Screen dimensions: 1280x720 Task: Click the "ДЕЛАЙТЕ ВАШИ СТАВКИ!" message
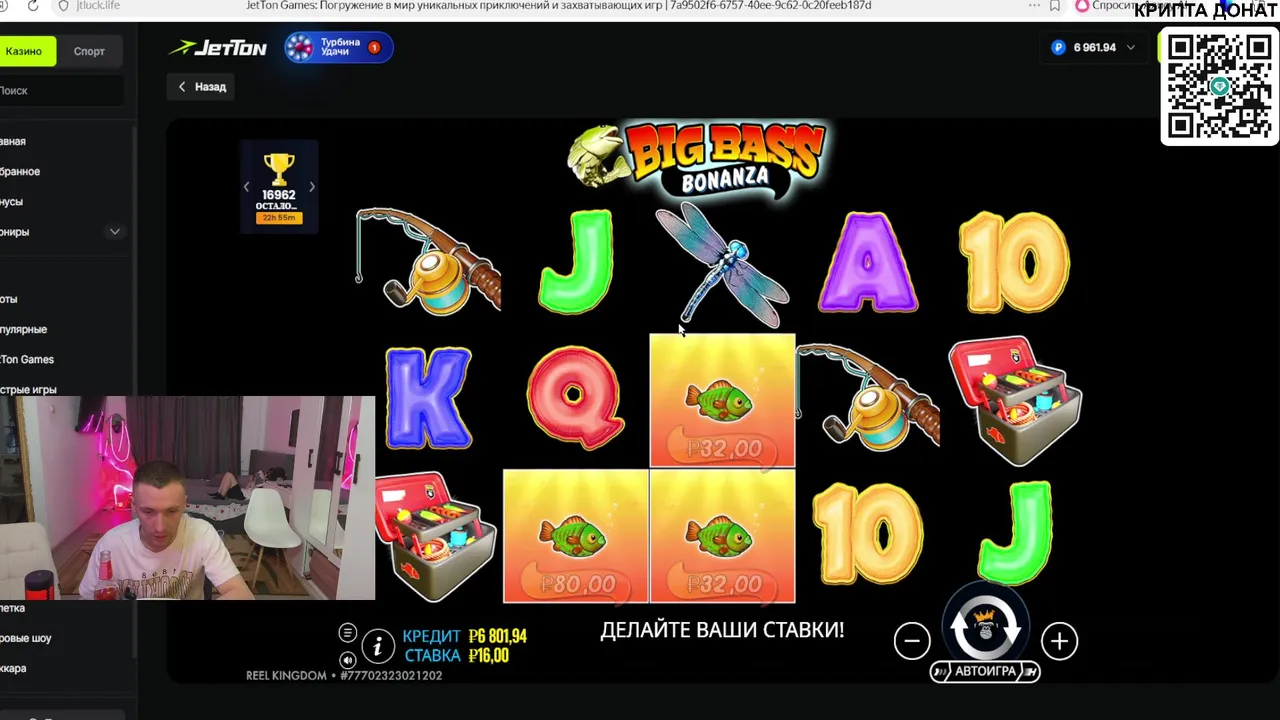pos(722,630)
